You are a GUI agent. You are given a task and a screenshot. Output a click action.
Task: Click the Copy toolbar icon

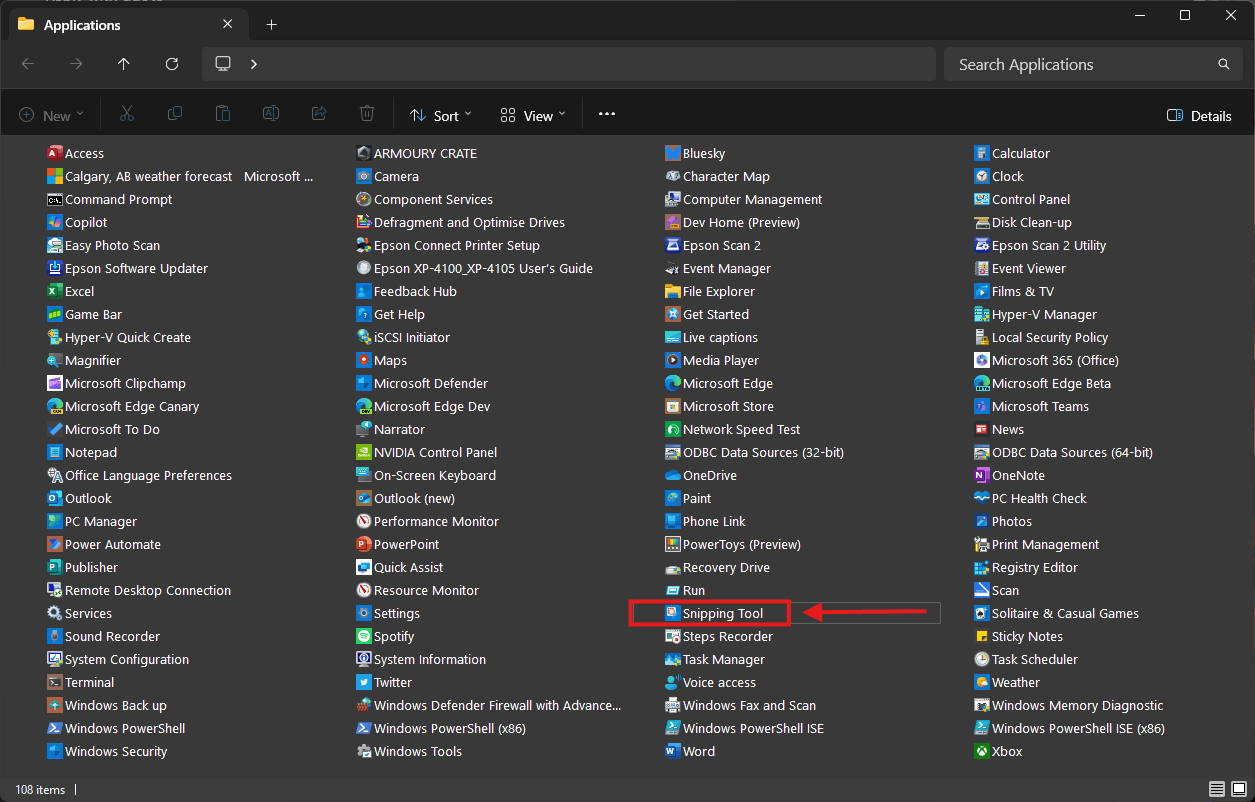[x=175, y=115]
